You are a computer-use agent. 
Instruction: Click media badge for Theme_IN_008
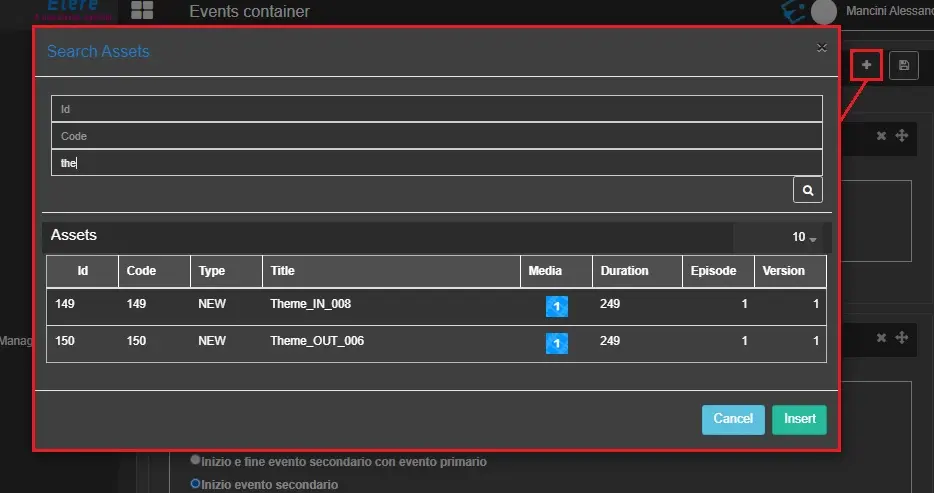click(556, 306)
